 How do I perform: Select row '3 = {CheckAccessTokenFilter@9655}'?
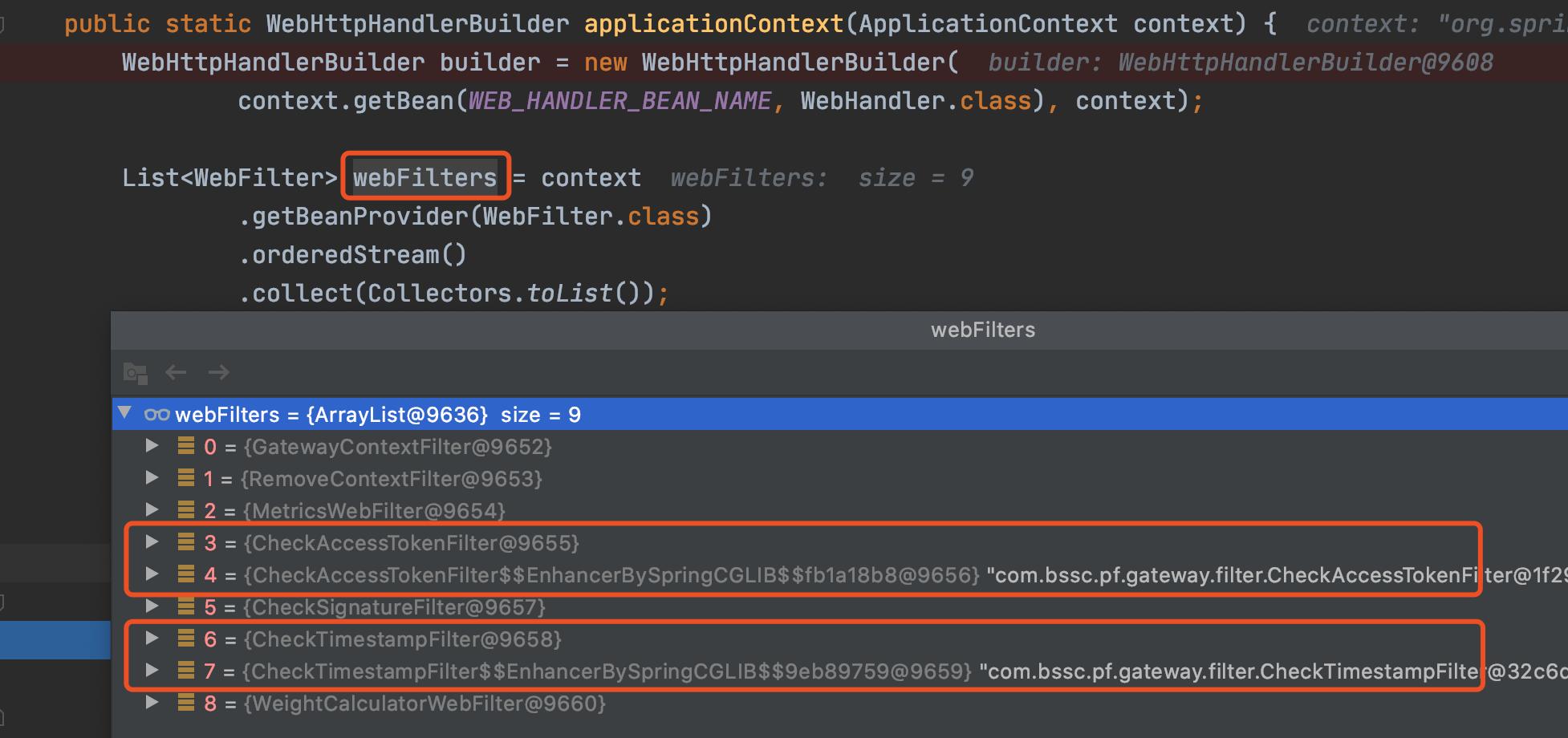tap(840, 542)
